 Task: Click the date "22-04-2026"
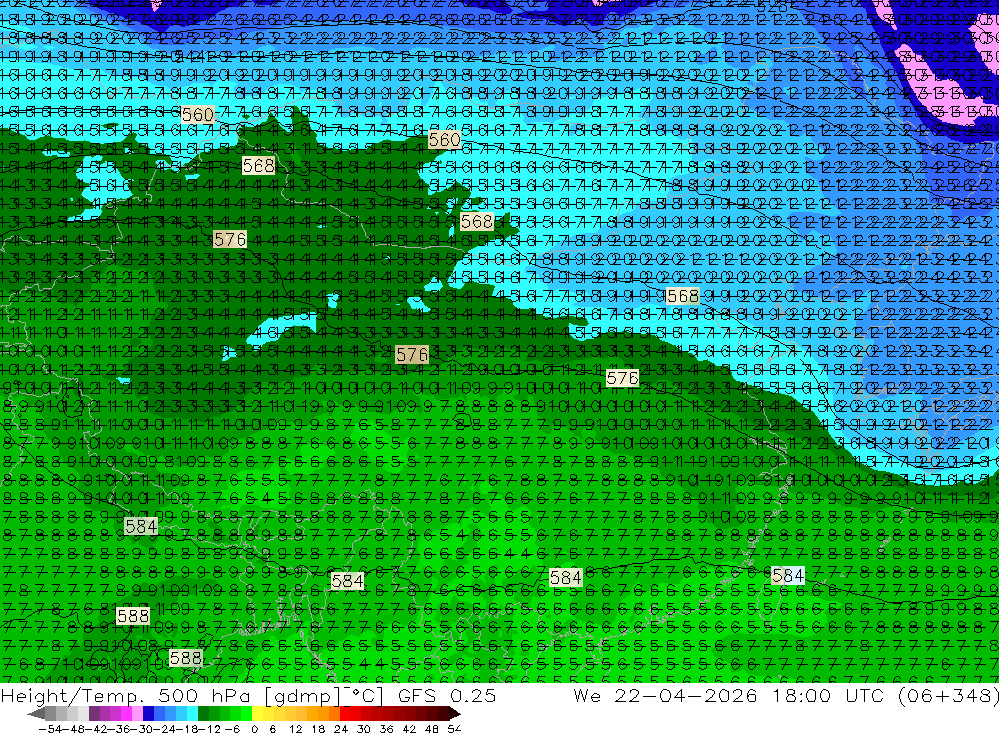[686, 695]
